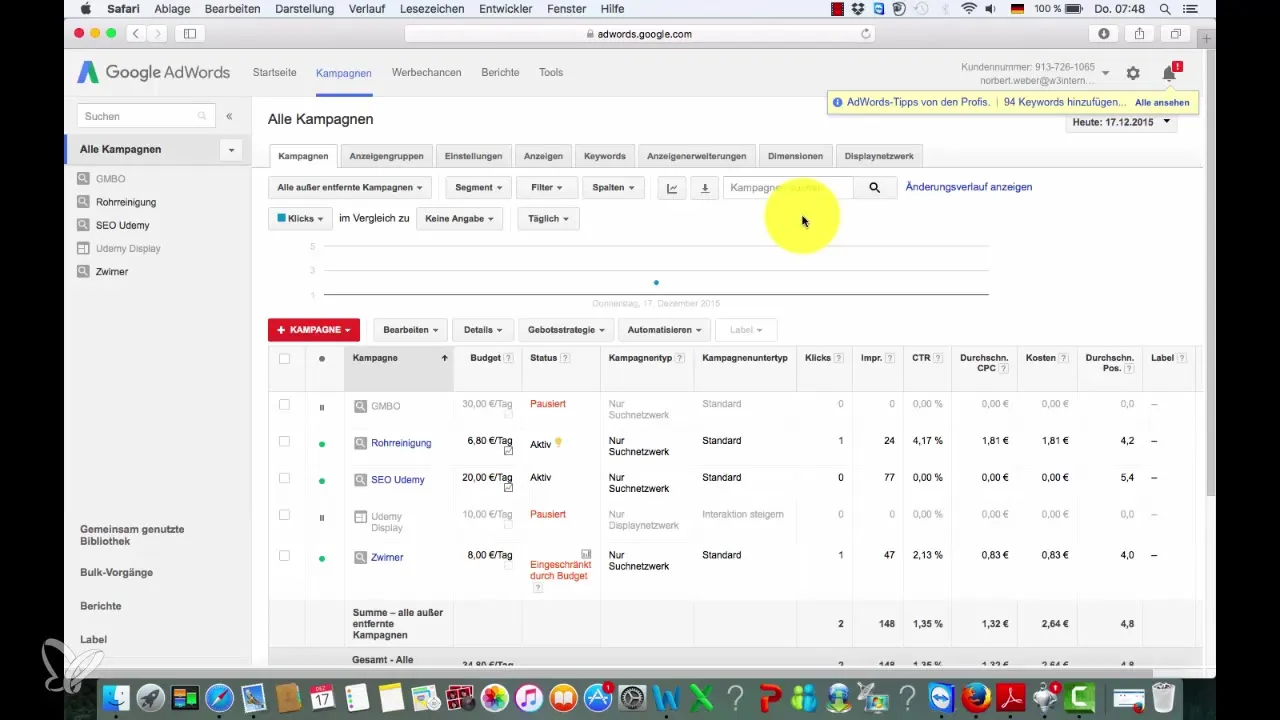Click the Safari share icon
Screen dimensions: 1280x720
pyautogui.click(x=1140, y=34)
